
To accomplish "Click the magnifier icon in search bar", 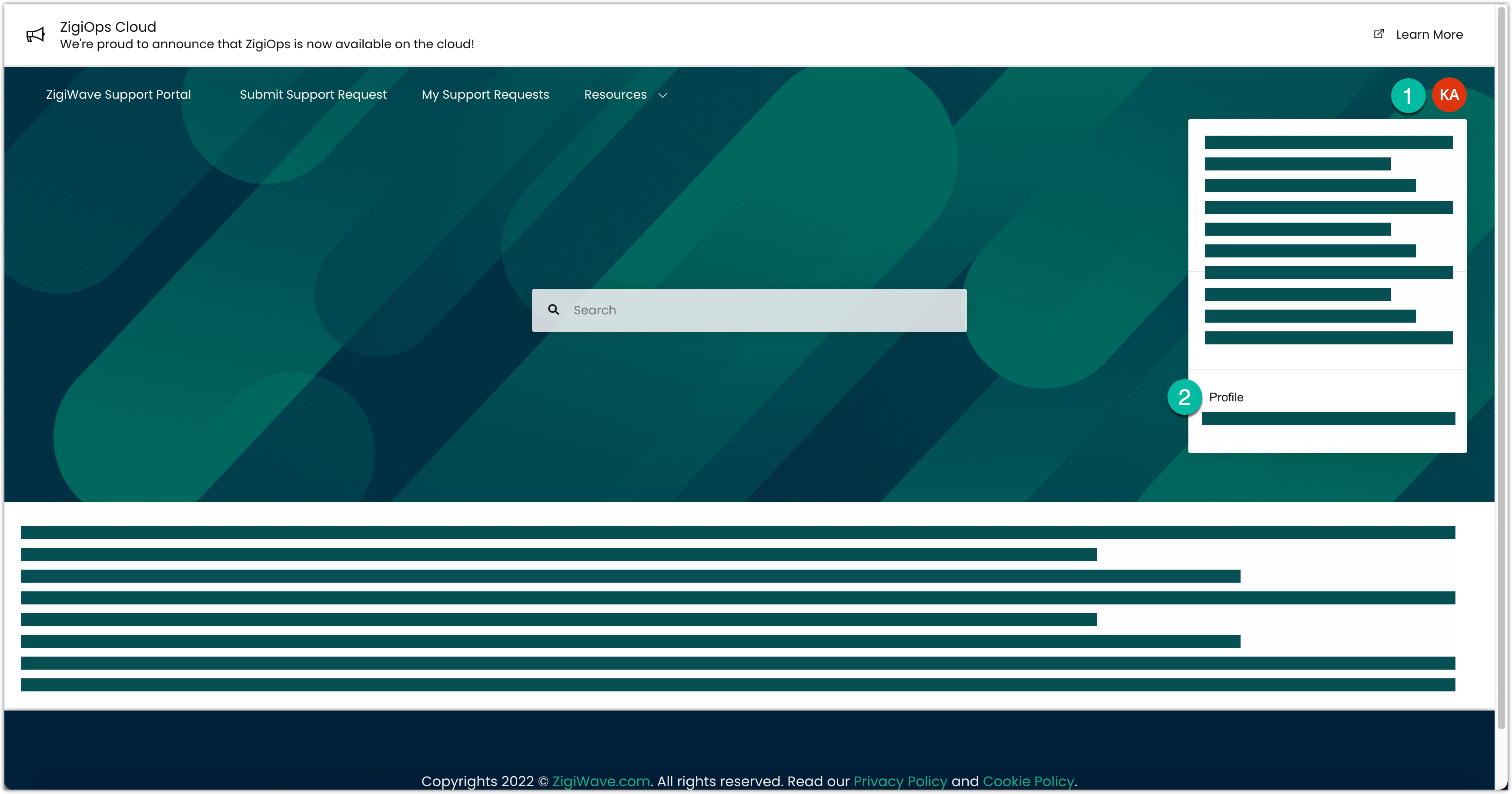I will click(553, 309).
